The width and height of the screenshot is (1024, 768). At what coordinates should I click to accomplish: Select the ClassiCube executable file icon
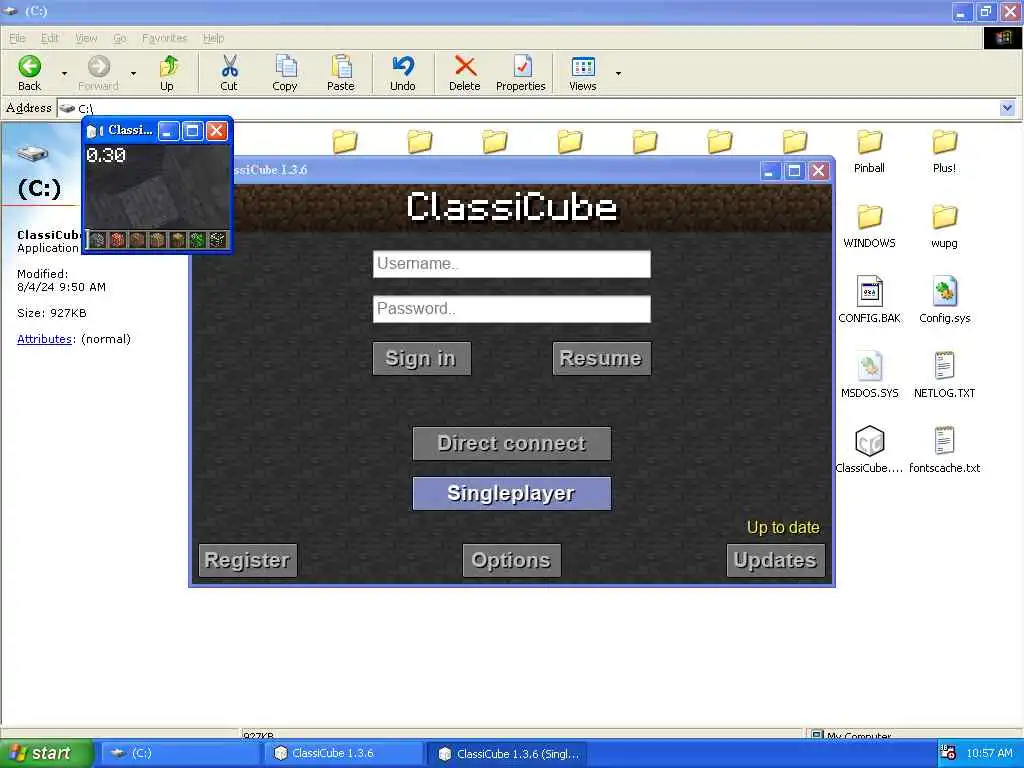click(x=869, y=441)
